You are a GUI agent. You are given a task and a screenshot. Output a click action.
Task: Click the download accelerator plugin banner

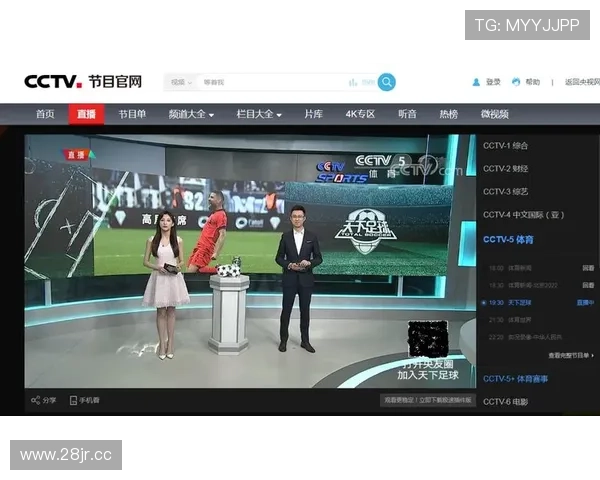[428, 400]
